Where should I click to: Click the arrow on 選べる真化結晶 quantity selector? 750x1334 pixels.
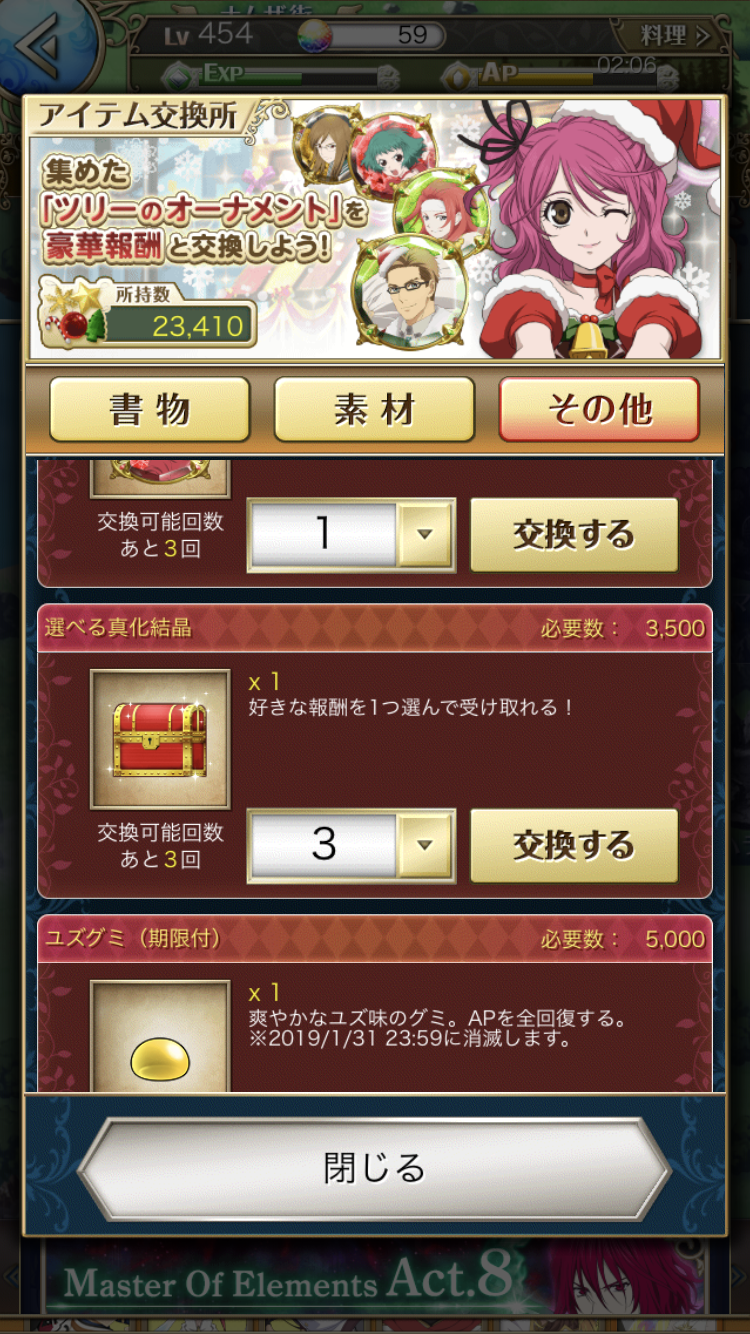[425, 845]
